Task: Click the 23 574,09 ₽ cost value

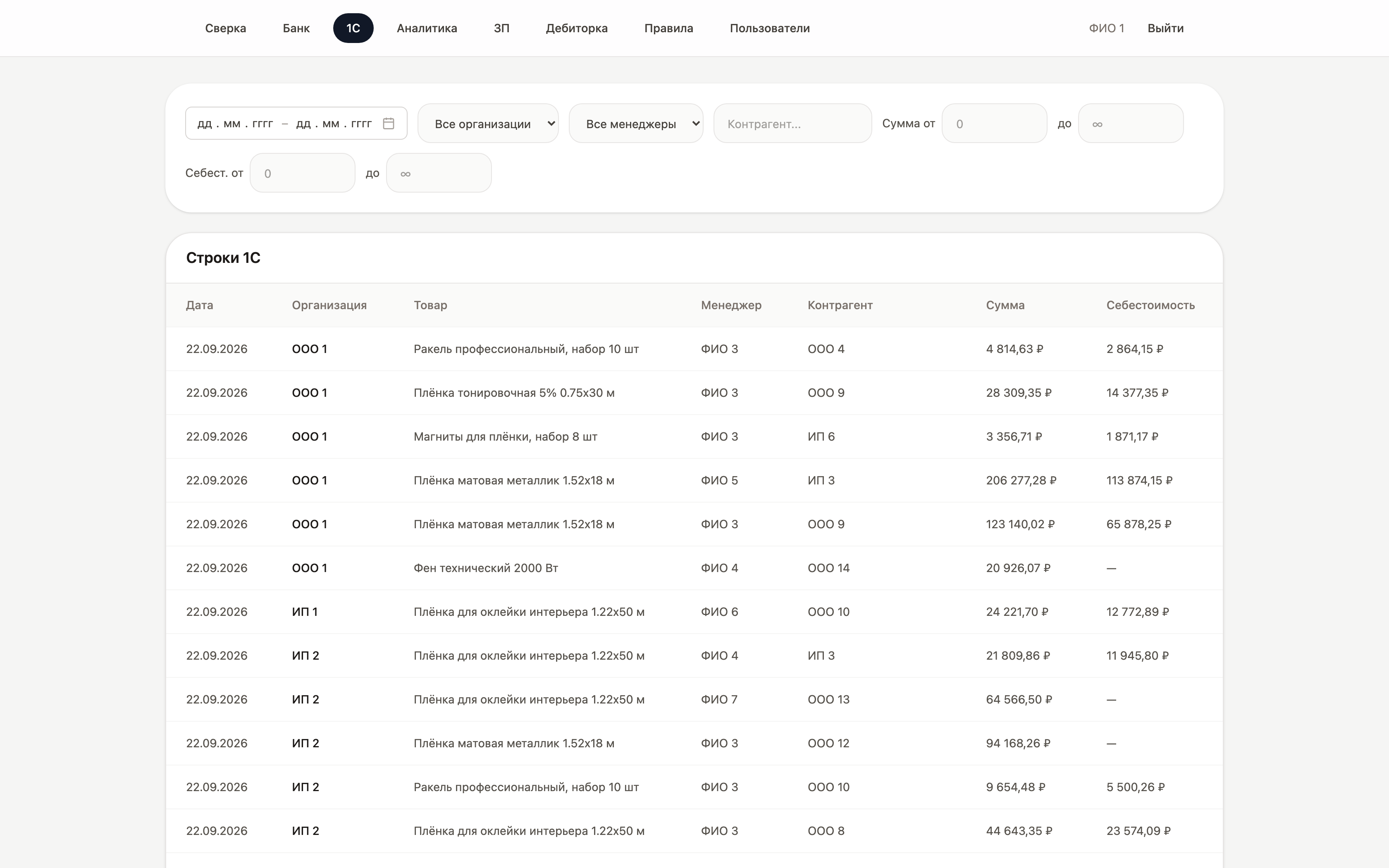Action: click(x=1139, y=831)
